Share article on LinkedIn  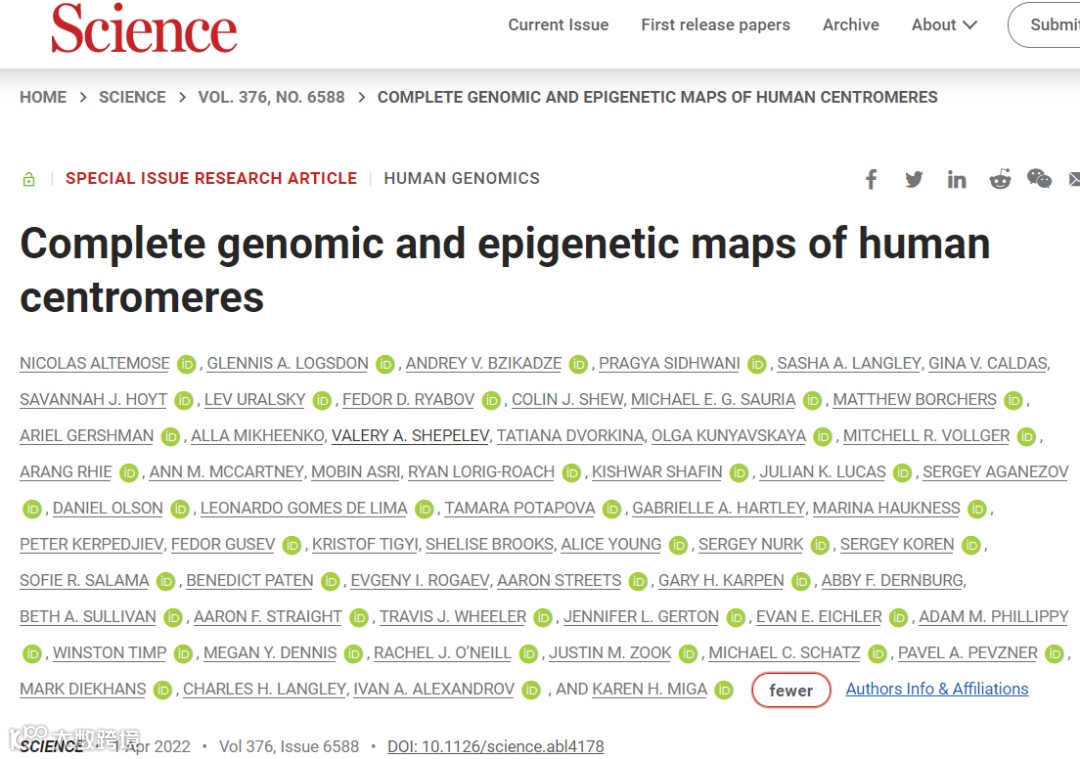tap(957, 179)
